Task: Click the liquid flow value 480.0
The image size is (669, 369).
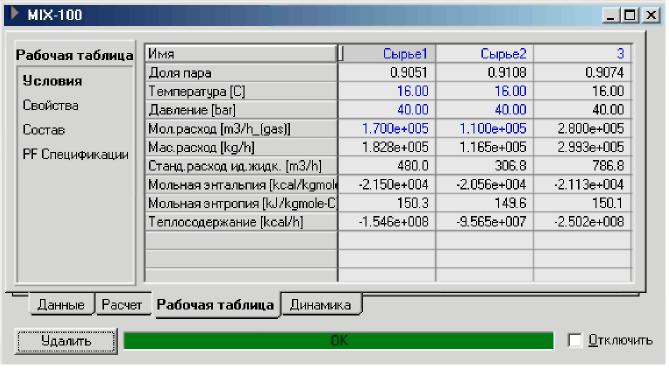Action: (387, 166)
